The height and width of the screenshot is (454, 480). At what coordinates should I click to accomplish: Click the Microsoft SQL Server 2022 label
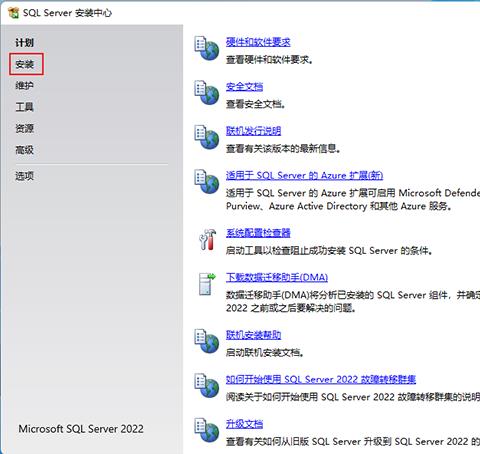81,429
